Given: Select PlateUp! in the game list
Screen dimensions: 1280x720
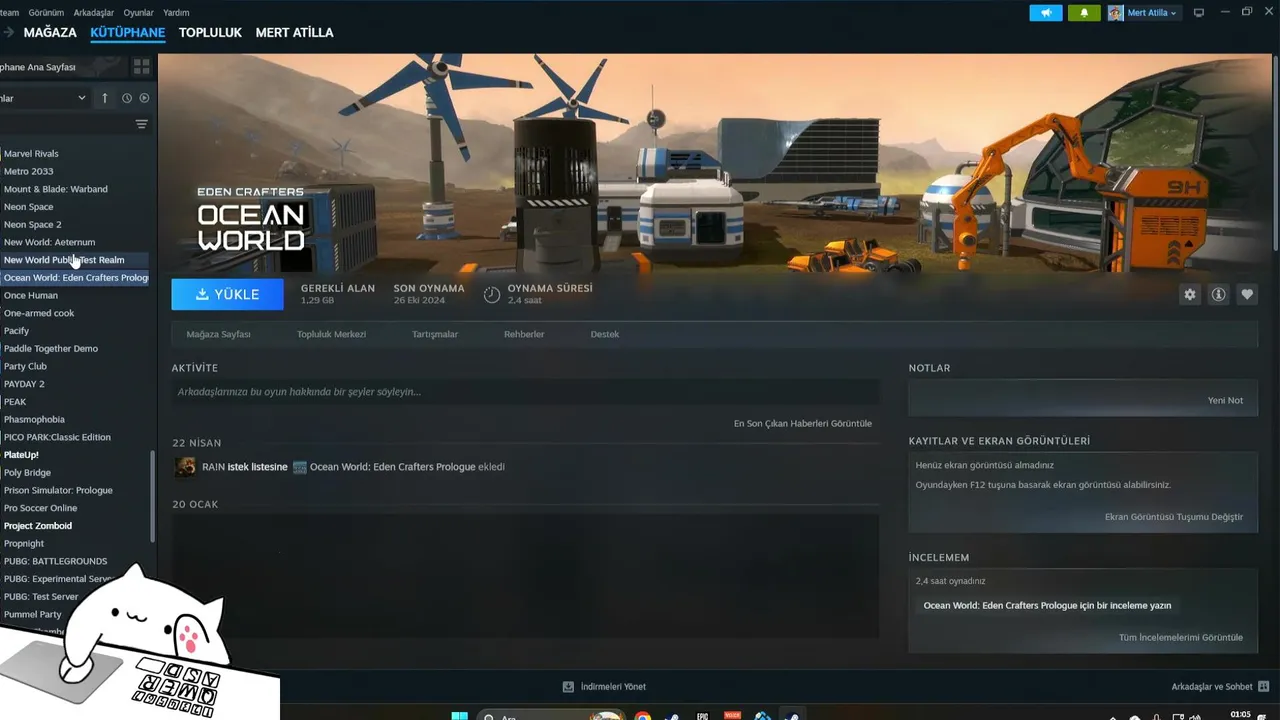Looking at the screenshot, I should (x=21, y=455).
